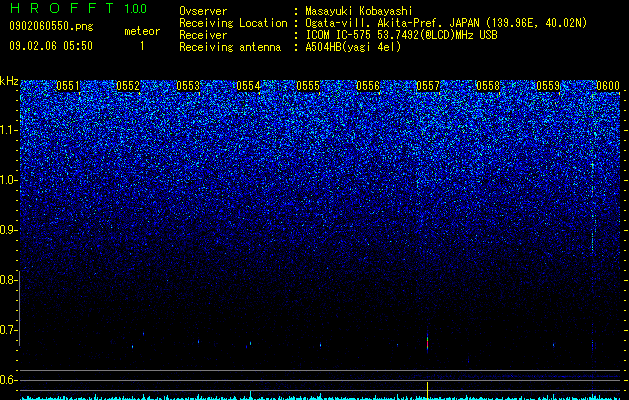Click the 0554 time marker label
629x400 pixels.
(248, 85)
